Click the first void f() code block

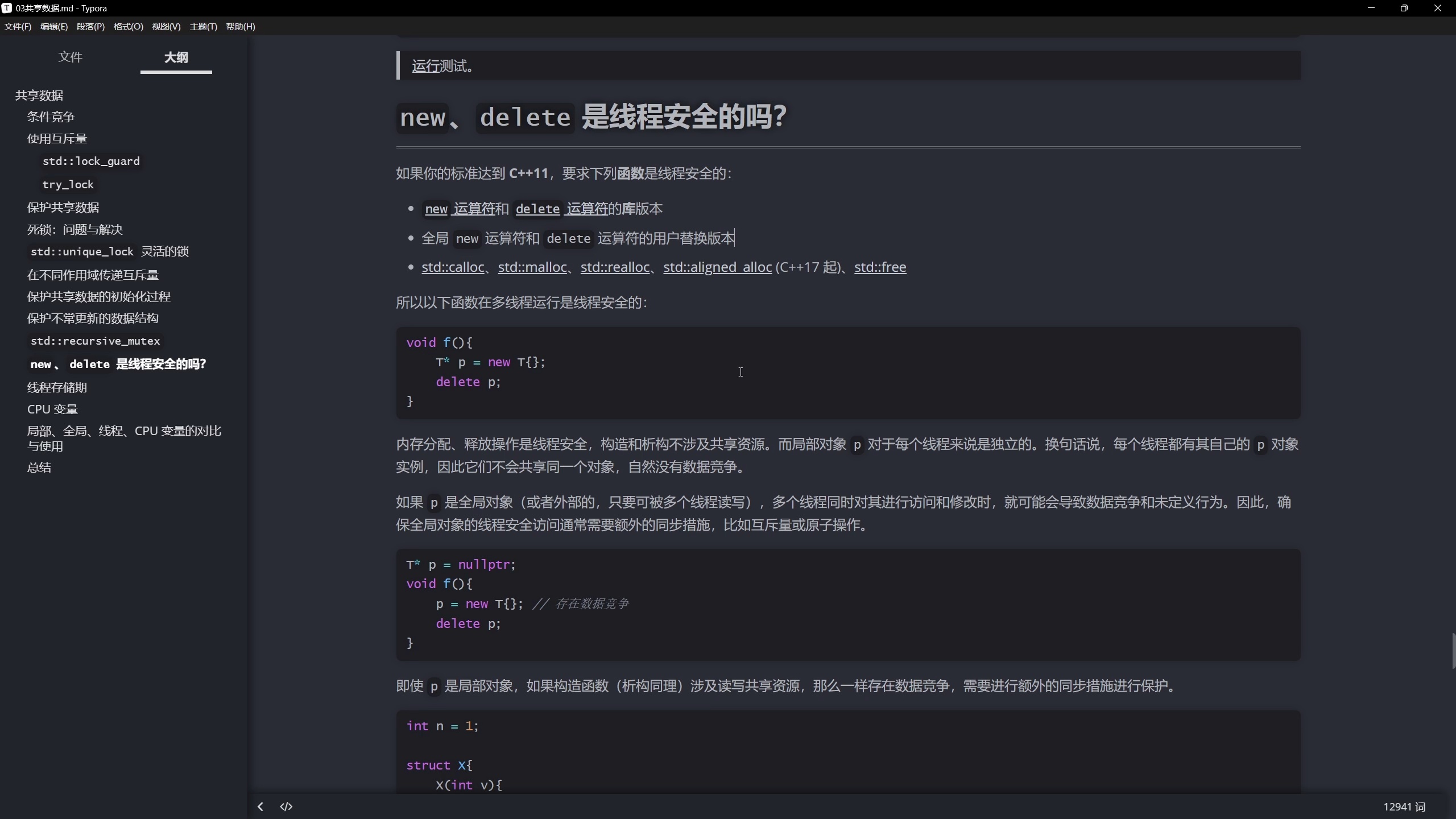pos(848,373)
